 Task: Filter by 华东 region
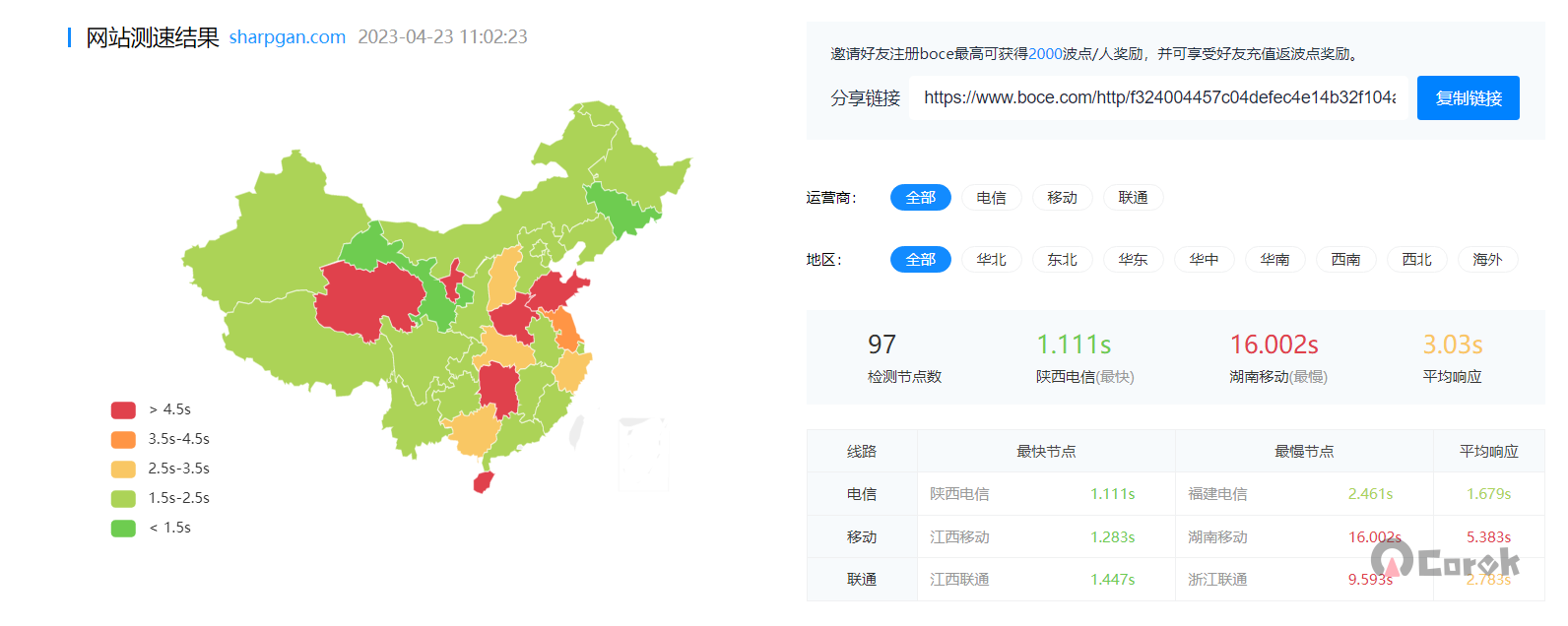[1133, 260]
